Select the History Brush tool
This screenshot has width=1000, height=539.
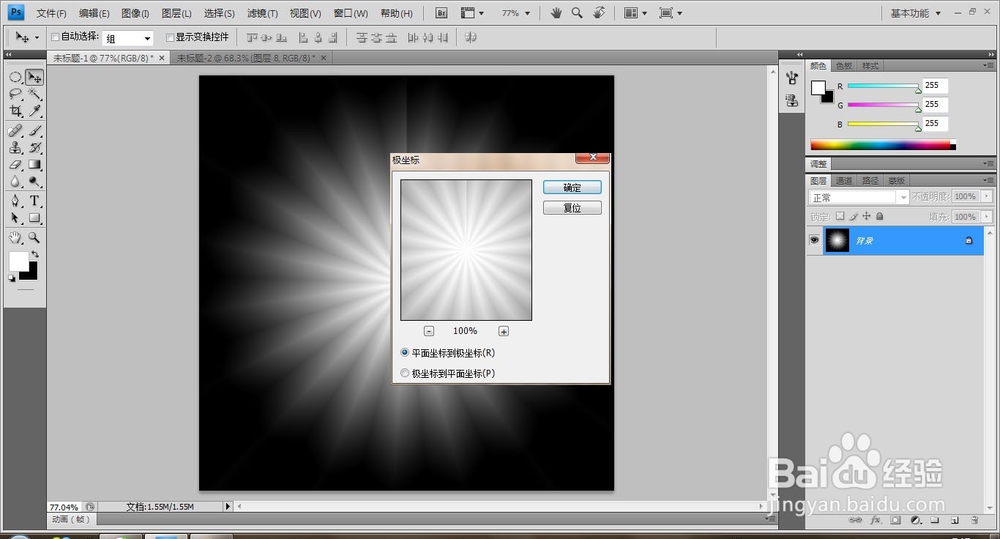34,147
